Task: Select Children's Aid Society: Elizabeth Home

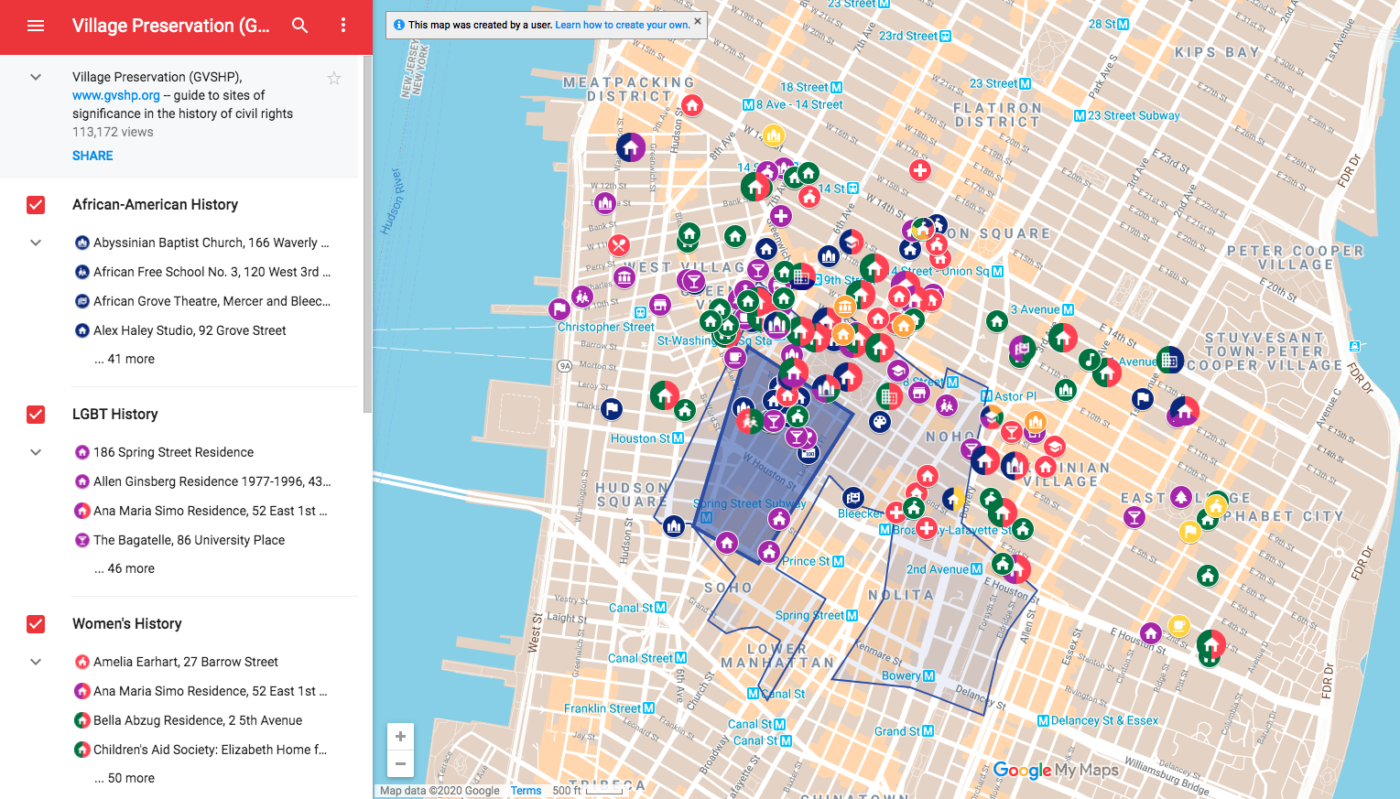Action: tap(202, 749)
